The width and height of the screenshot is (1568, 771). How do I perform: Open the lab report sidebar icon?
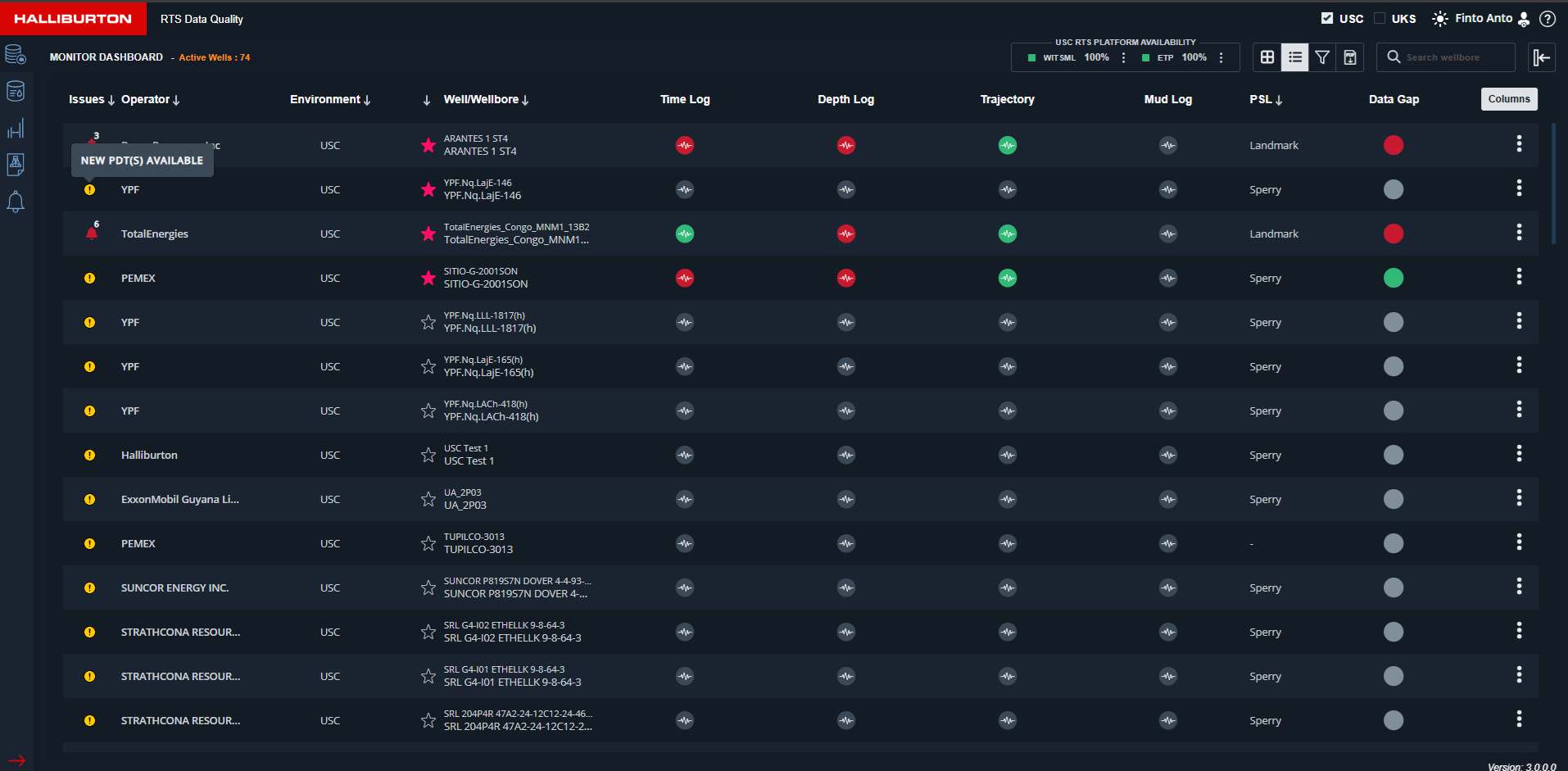click(x=16, y=165)
